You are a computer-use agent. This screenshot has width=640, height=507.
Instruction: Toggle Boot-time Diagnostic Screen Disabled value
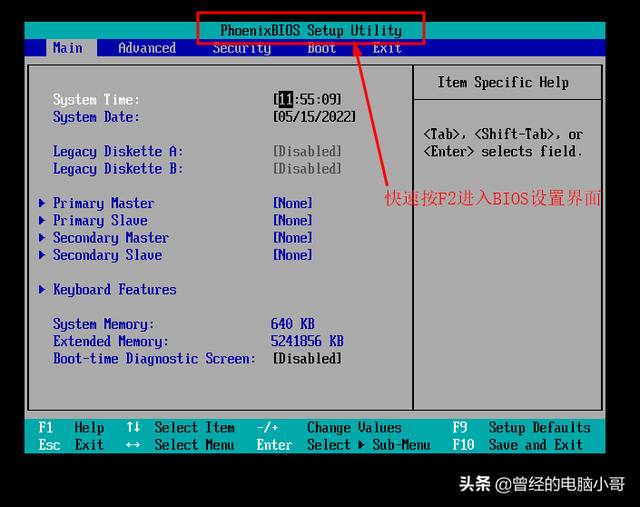pyautogui.click(x=307, y=358)
